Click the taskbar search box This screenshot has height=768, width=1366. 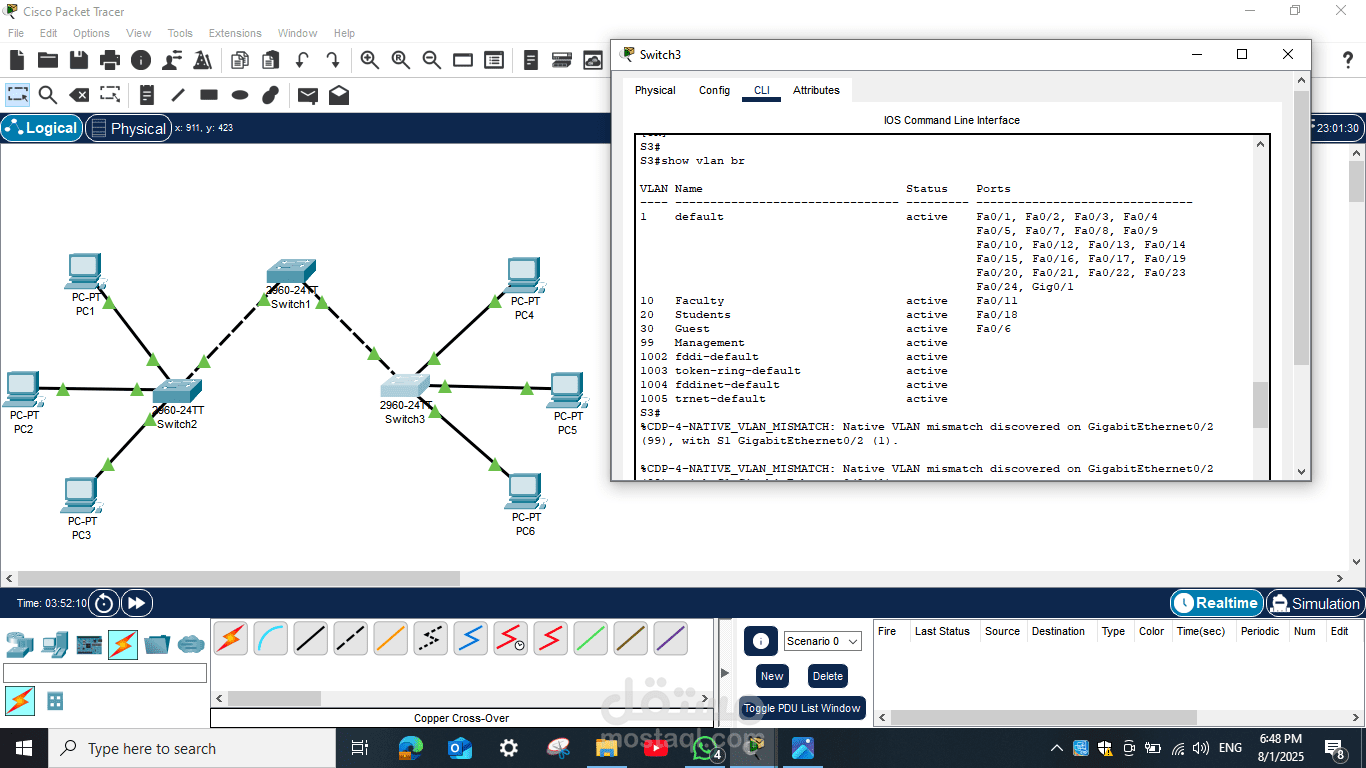(x=190, y=748)
